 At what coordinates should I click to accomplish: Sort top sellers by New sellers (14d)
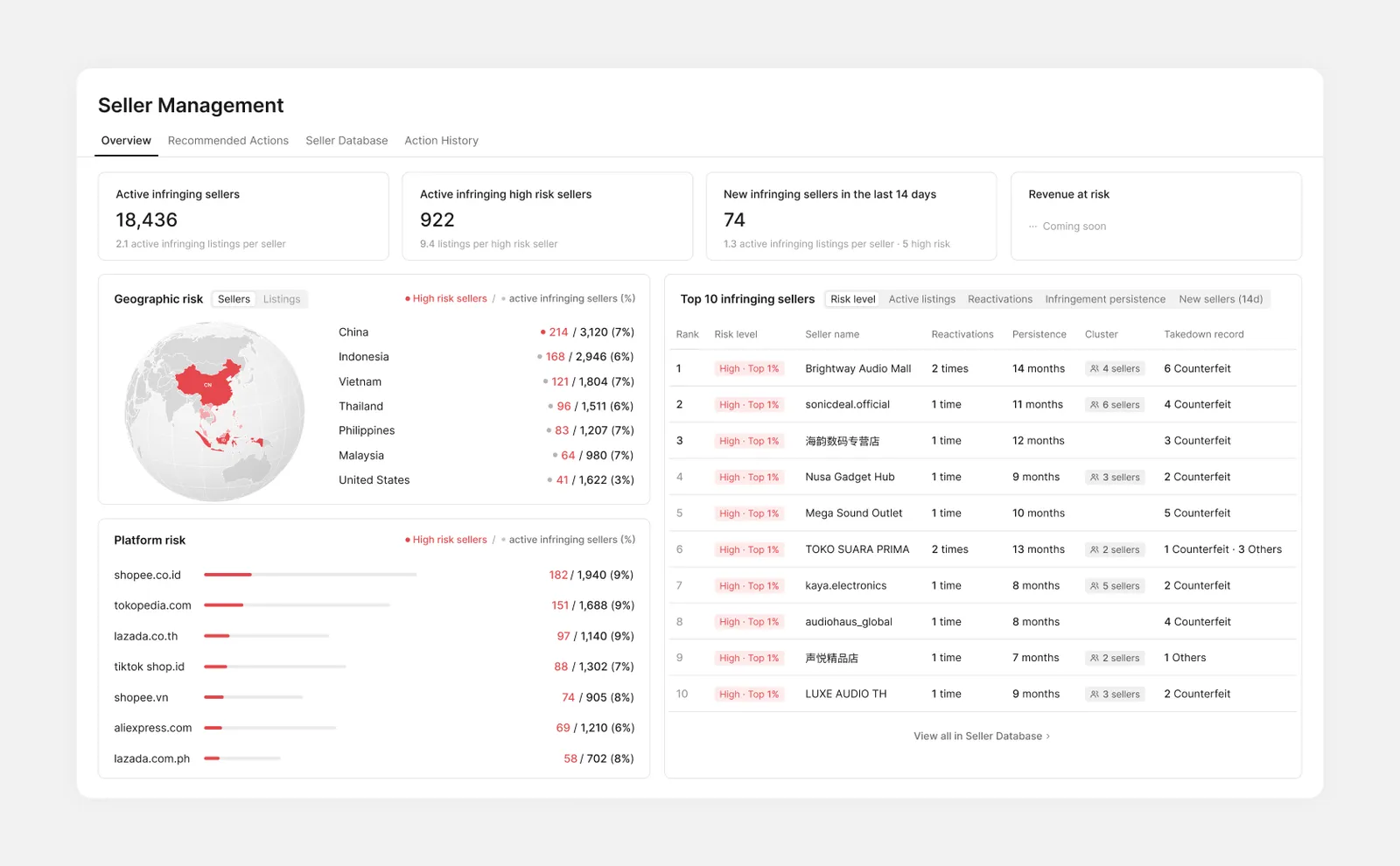tap(1221, 299)
